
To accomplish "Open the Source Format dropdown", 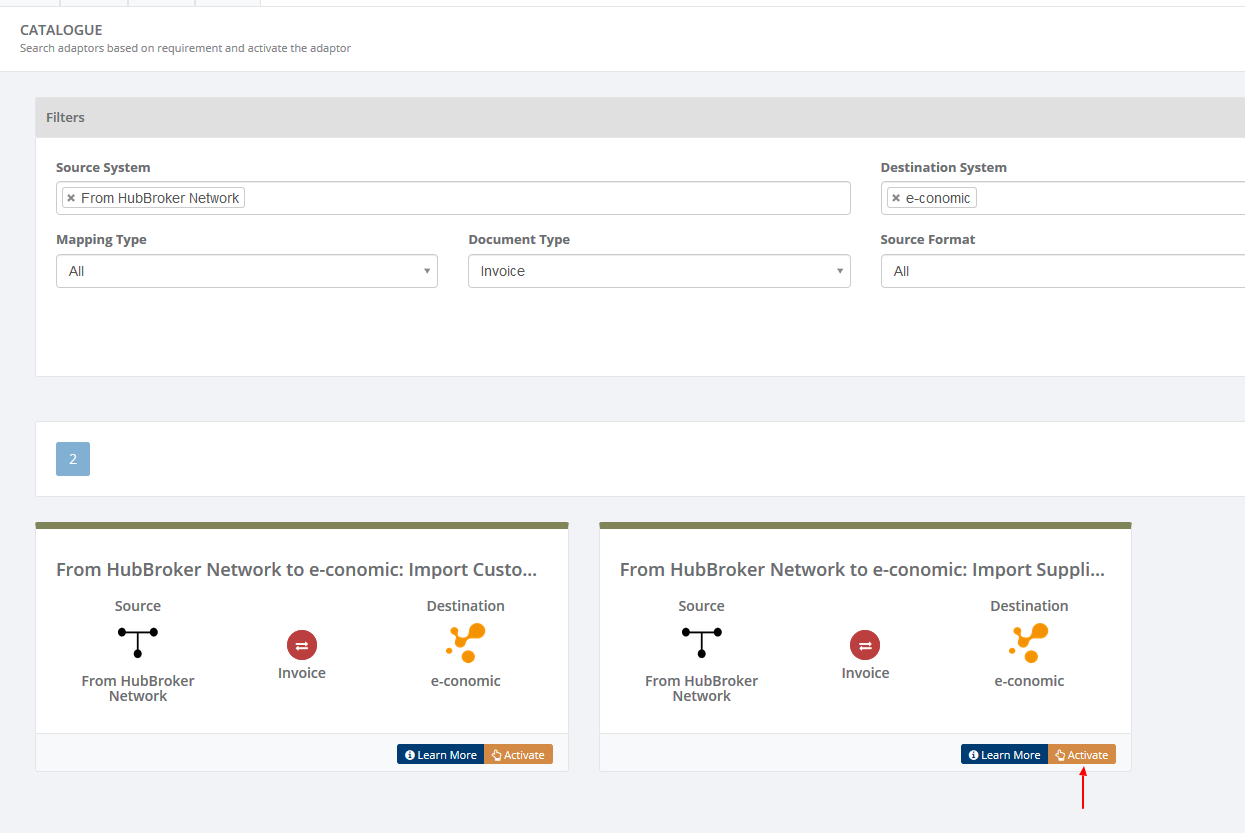I will click(1063, 271).
